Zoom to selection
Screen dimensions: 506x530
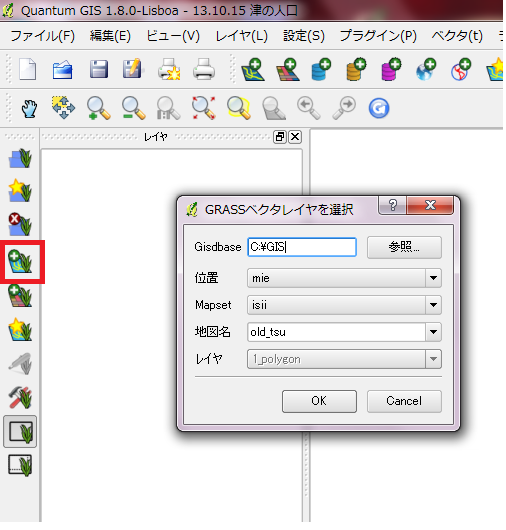click(x=239, y=108)
